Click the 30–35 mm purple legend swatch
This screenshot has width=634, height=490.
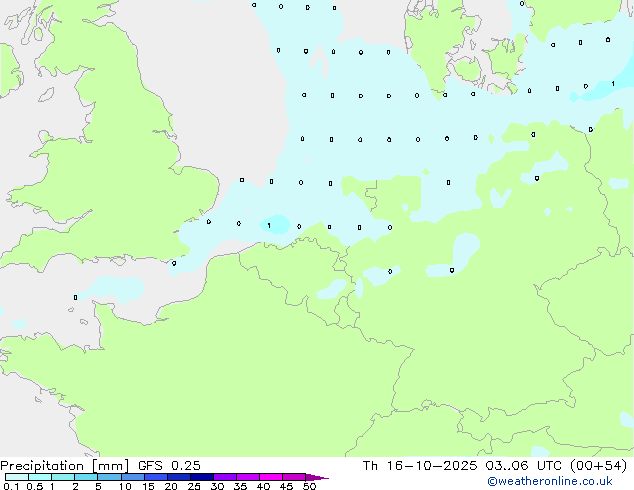[225, 477]
